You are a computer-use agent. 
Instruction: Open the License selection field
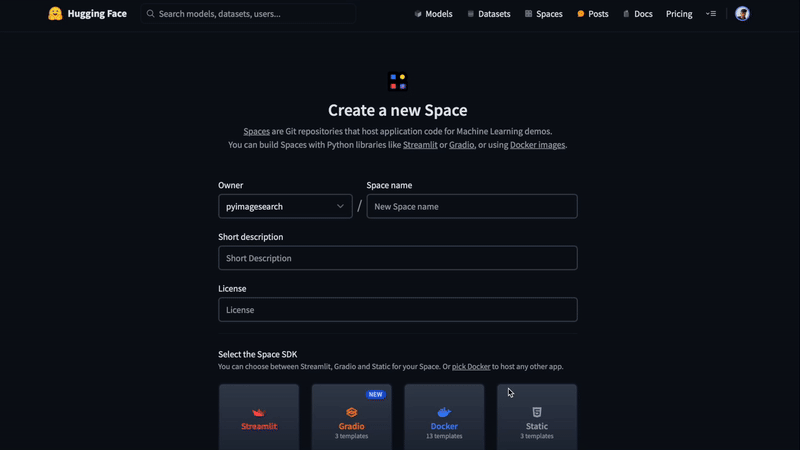pyautogui.click(x=398, y=310)
